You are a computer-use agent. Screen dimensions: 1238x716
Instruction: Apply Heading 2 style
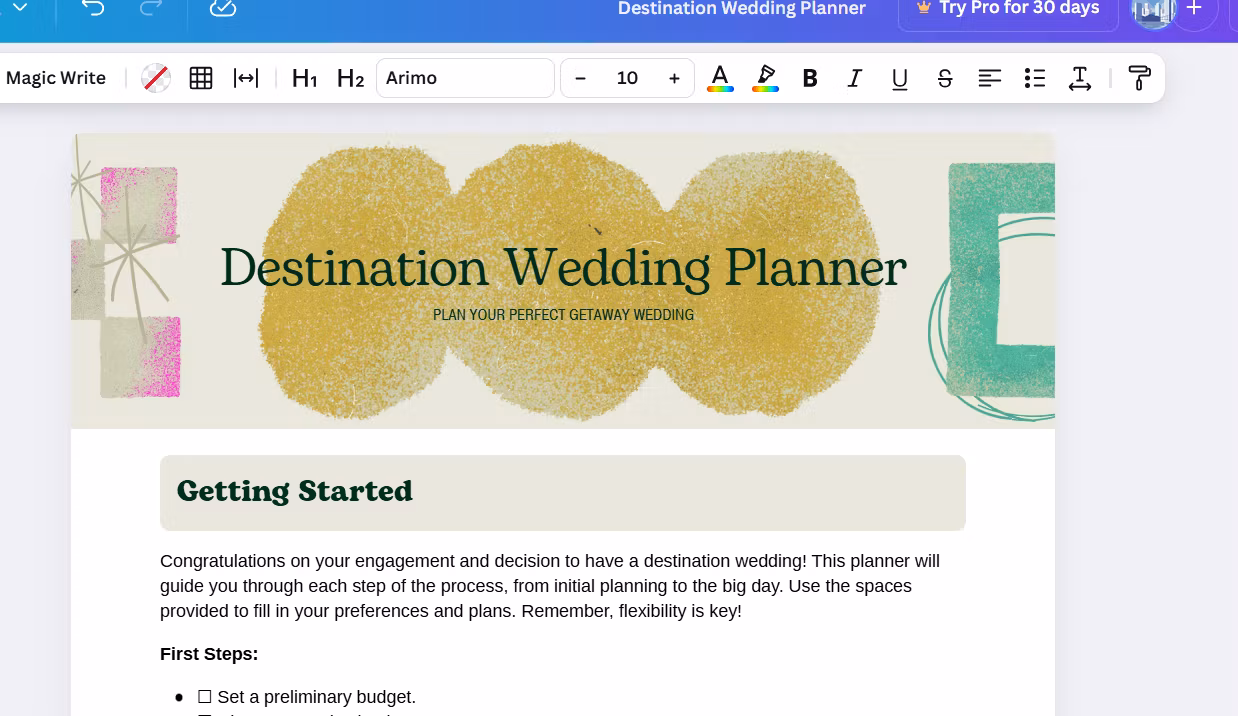(350, 78)
